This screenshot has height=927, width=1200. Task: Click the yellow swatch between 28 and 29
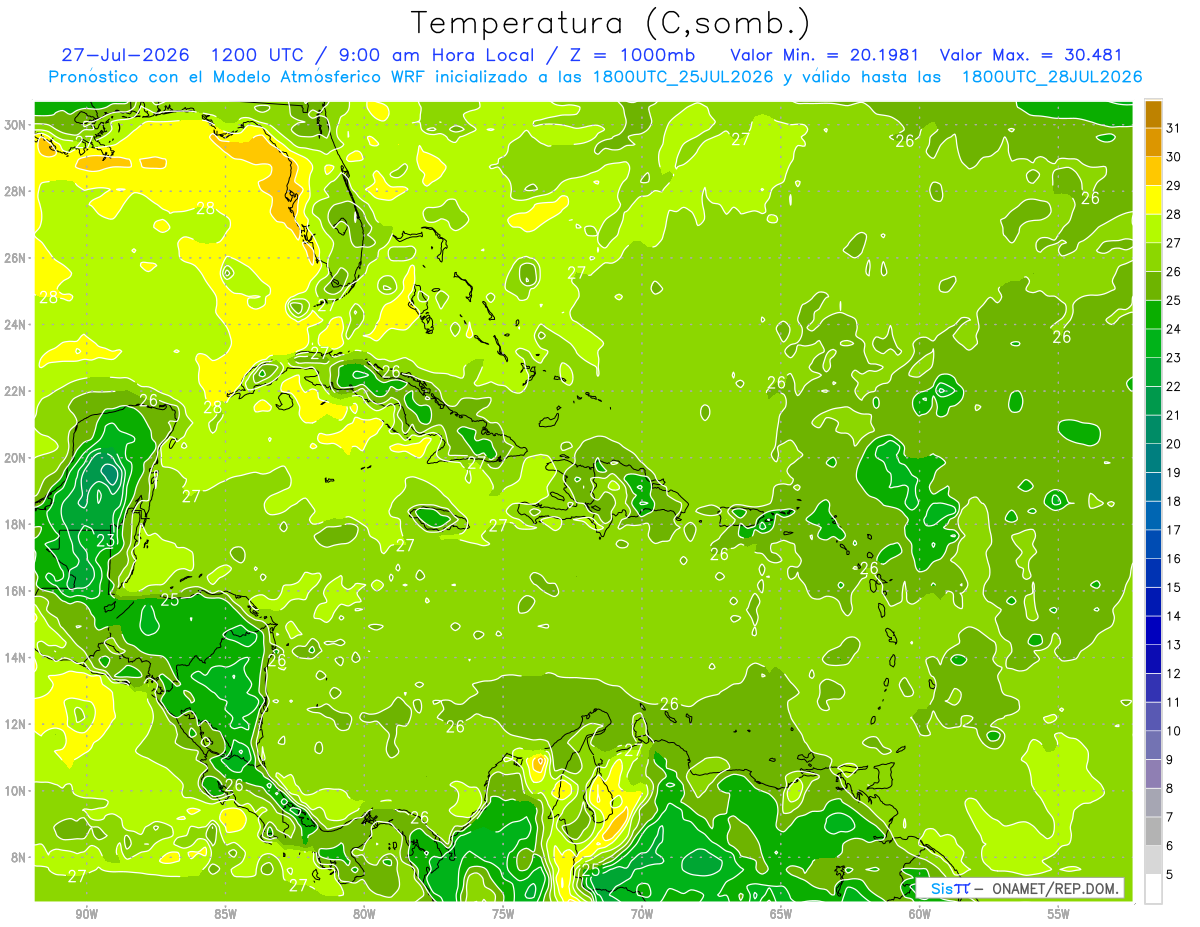[x=1153, y=200]
